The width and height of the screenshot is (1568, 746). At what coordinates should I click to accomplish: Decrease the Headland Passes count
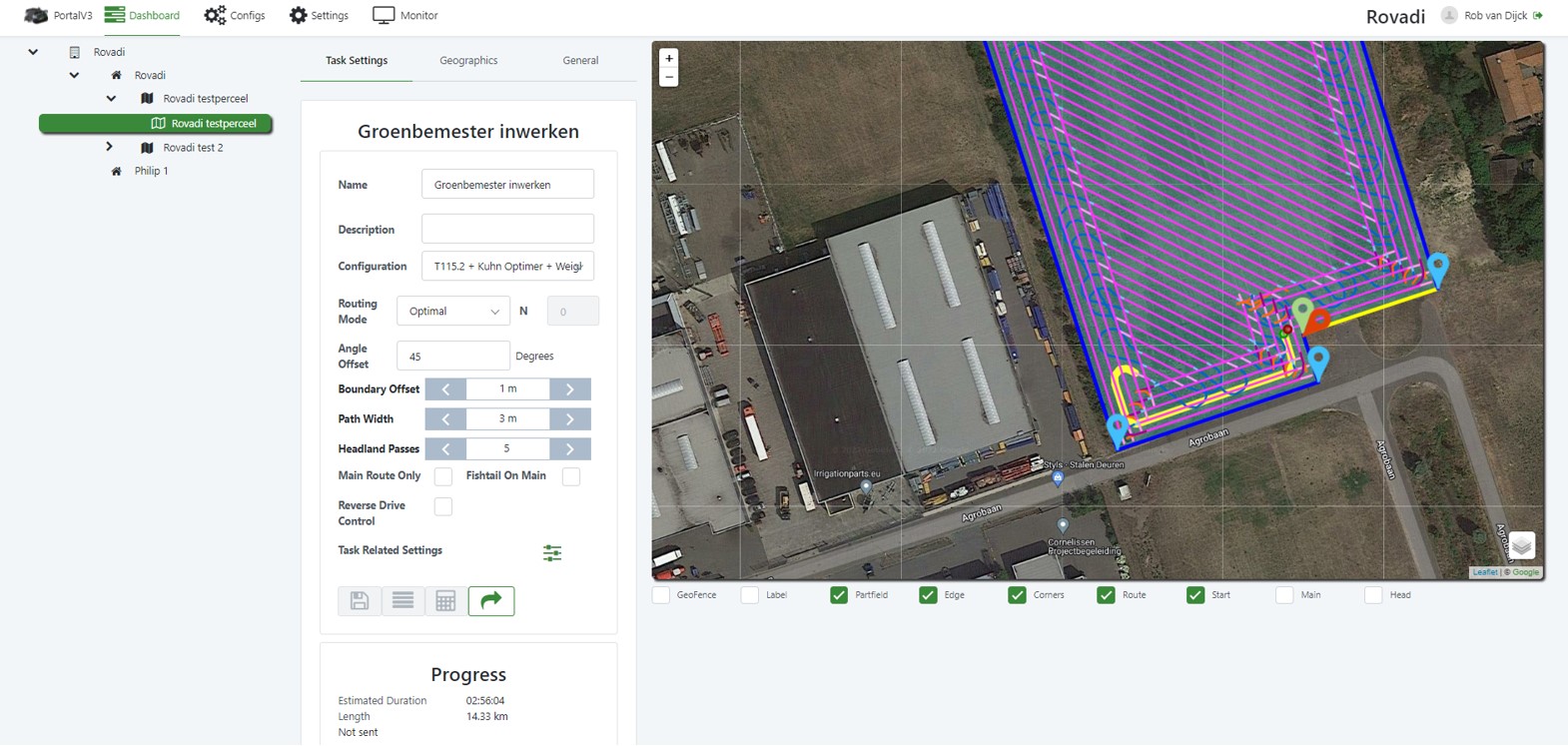click(445, 448)
